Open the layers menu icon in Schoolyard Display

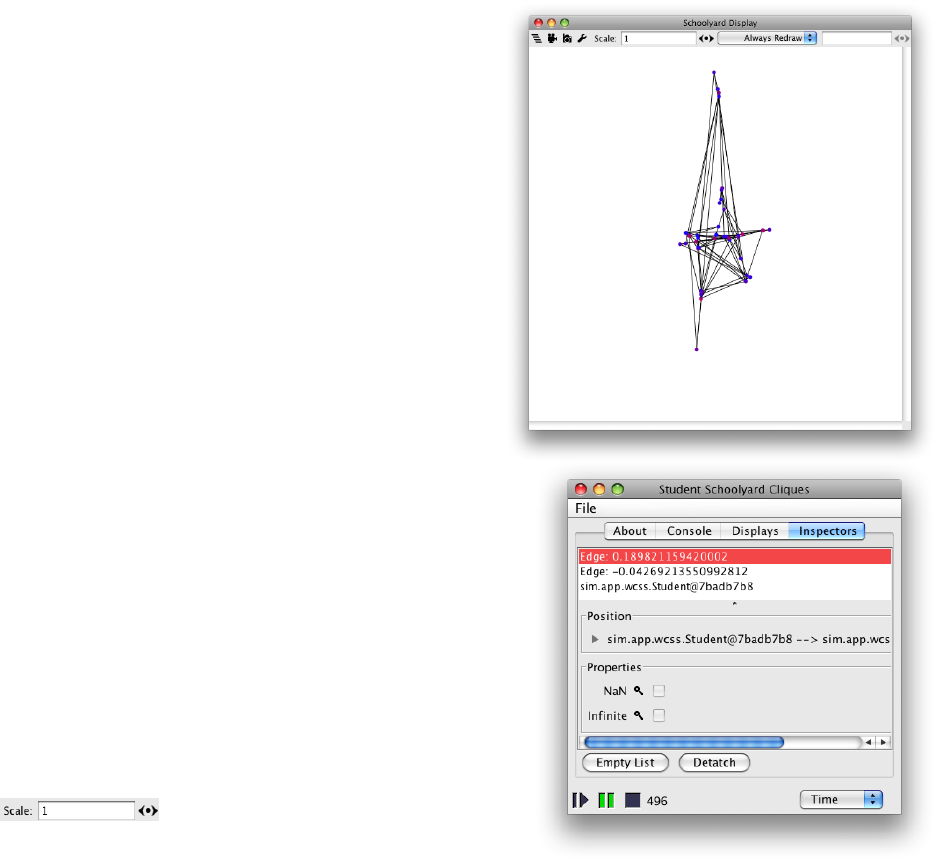pos(537,38)
